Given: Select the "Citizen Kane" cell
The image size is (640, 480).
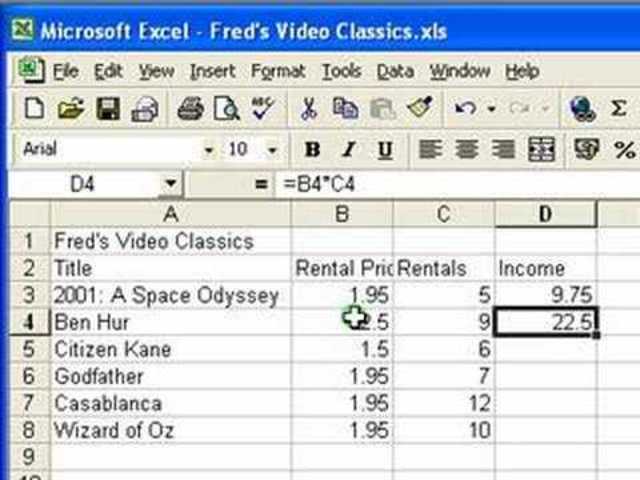Looking at the screenshot, I should 171,349.
